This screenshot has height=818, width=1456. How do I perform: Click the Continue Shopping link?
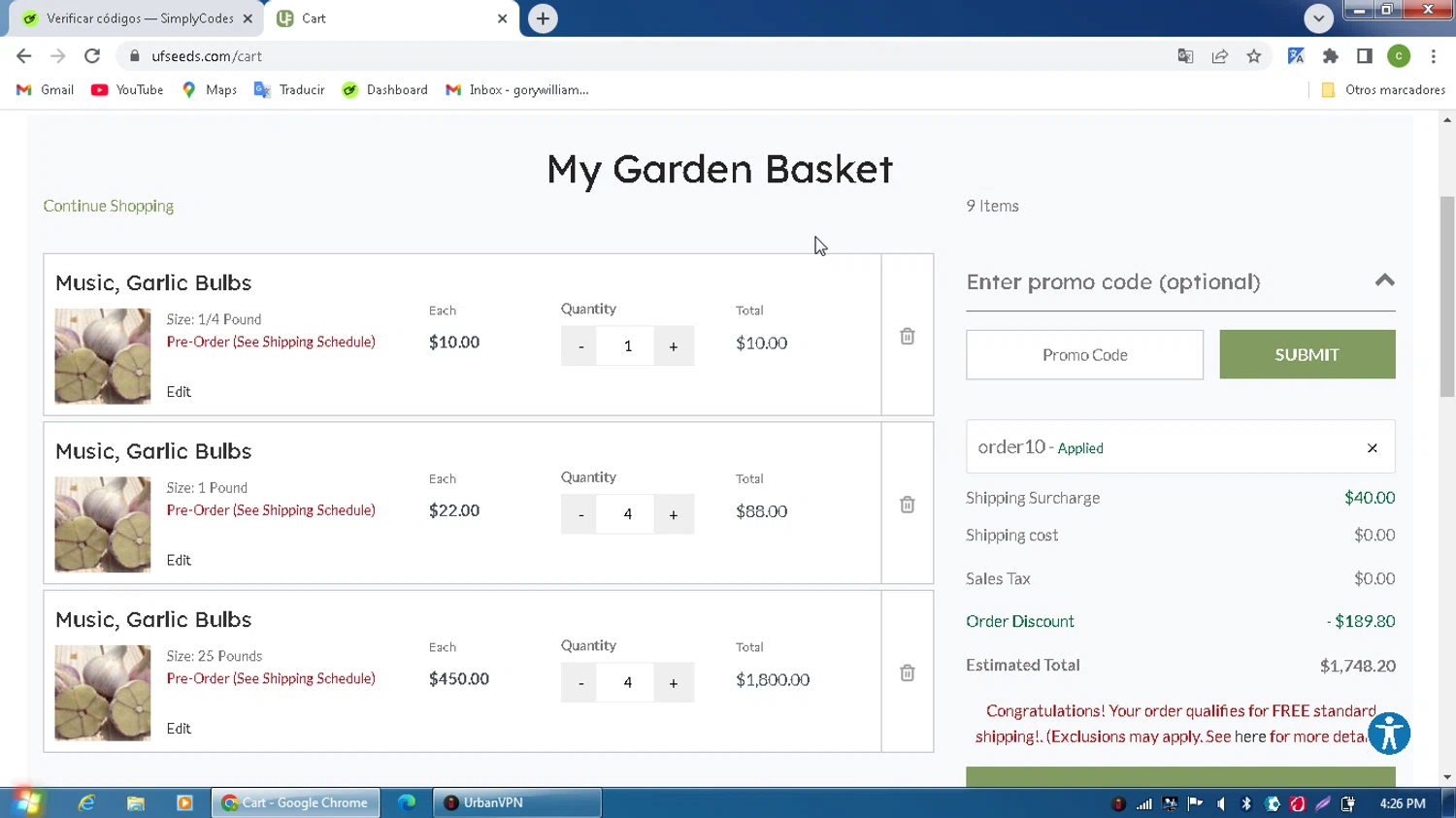coord(109,206)
